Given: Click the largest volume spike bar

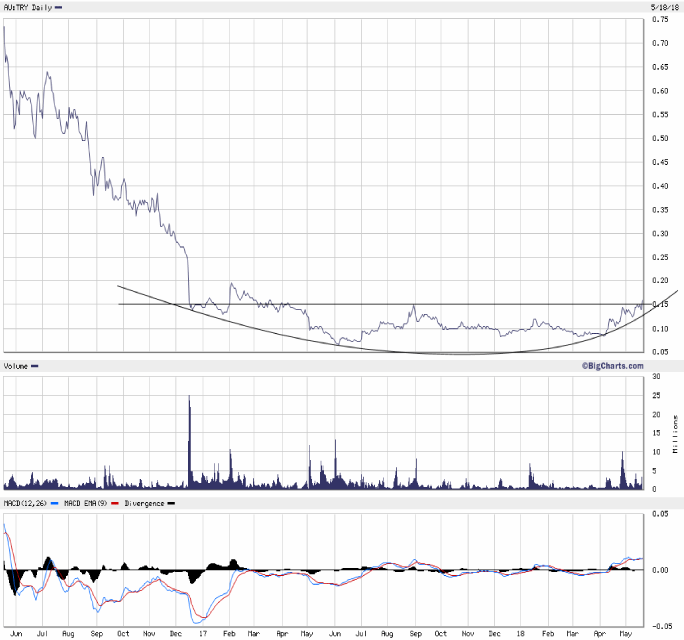Looking at the screenshot, I should point(189,440).
